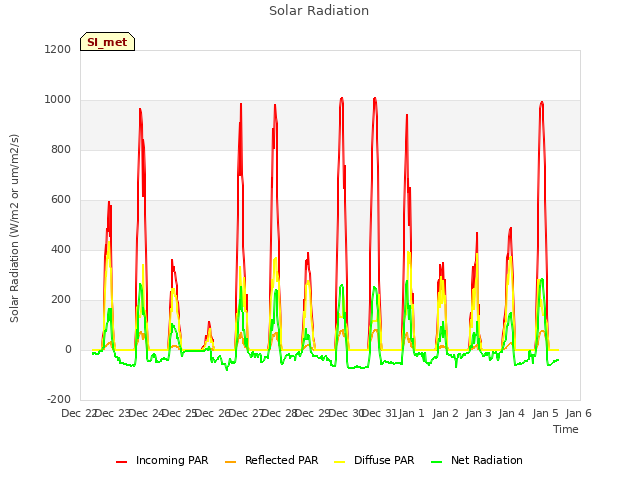Toggle the Reflected PAR legend entry
The width and height of the screenshot is (640, 480).
[271, 460]
